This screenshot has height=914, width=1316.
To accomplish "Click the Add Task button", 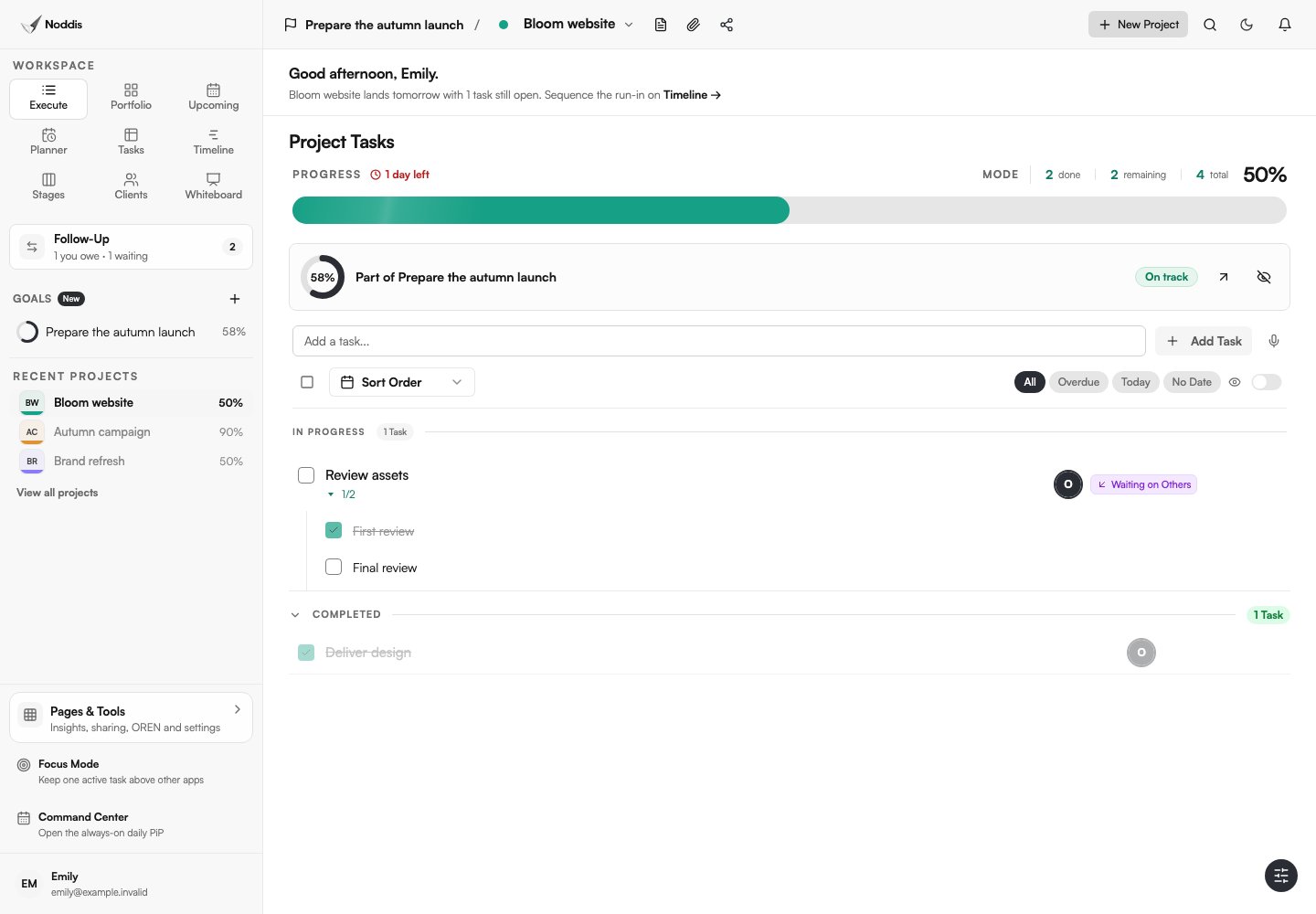I will click(1204, 341).
